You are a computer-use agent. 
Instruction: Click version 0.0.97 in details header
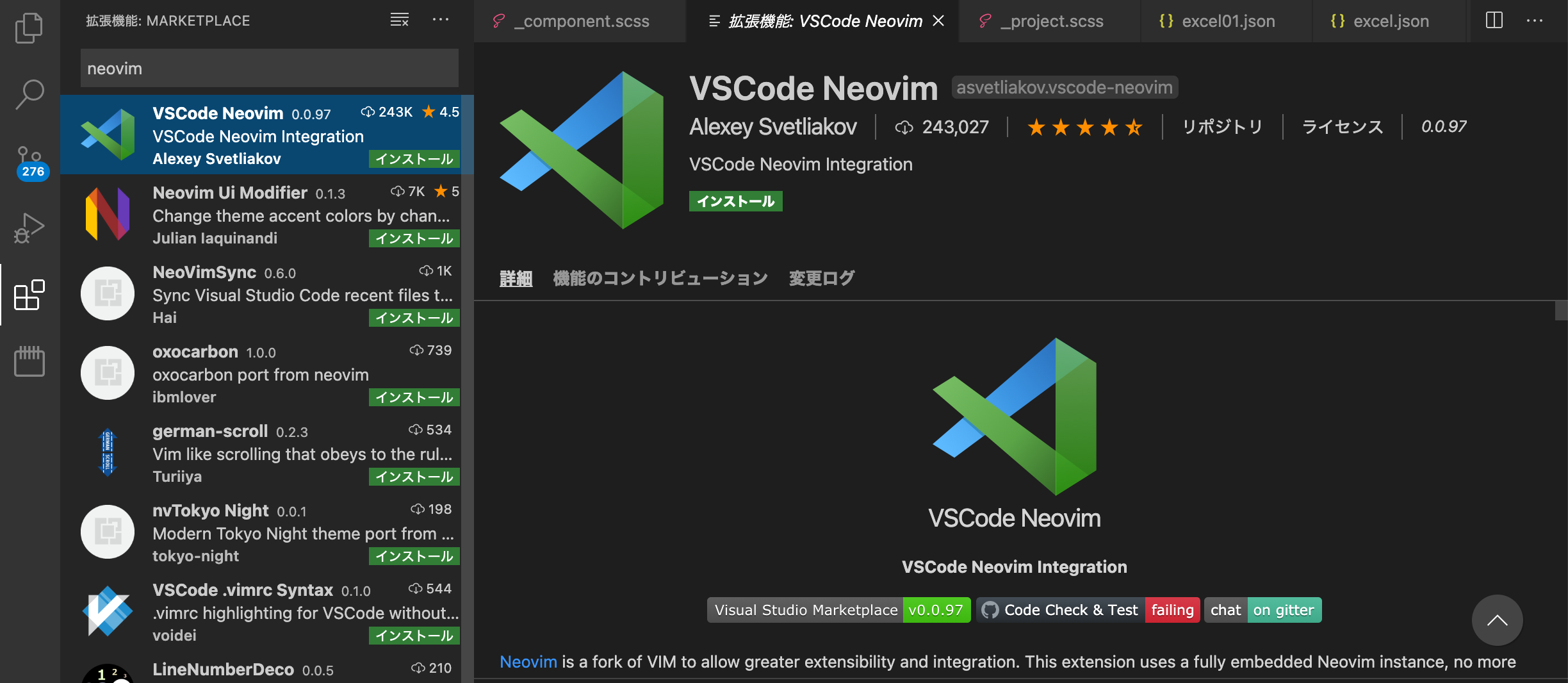pos(1444,127)
